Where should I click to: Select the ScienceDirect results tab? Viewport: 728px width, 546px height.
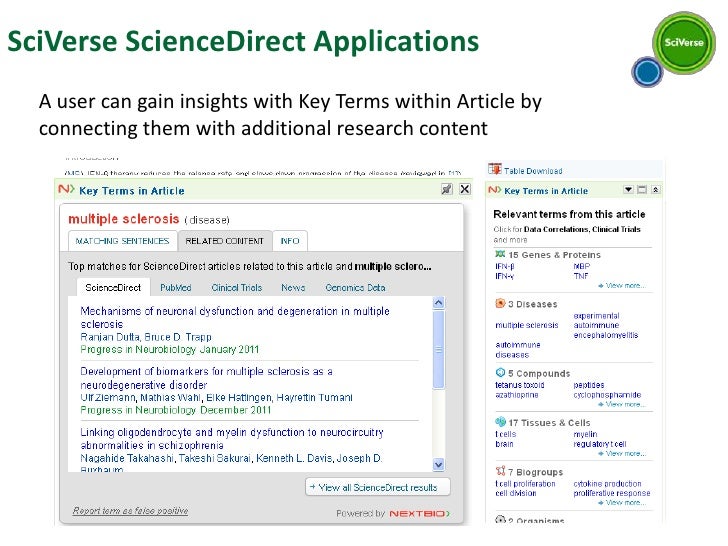tap(113, 287)
